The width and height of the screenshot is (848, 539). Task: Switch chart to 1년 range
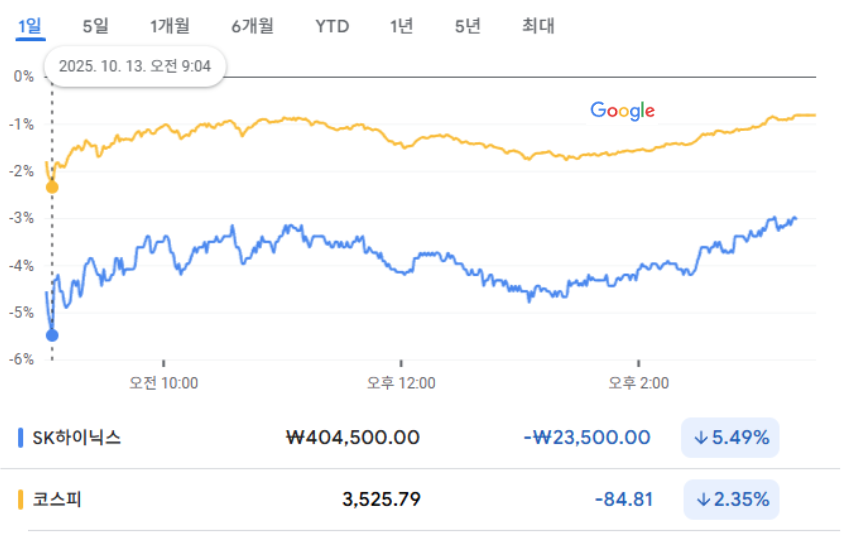401,27
